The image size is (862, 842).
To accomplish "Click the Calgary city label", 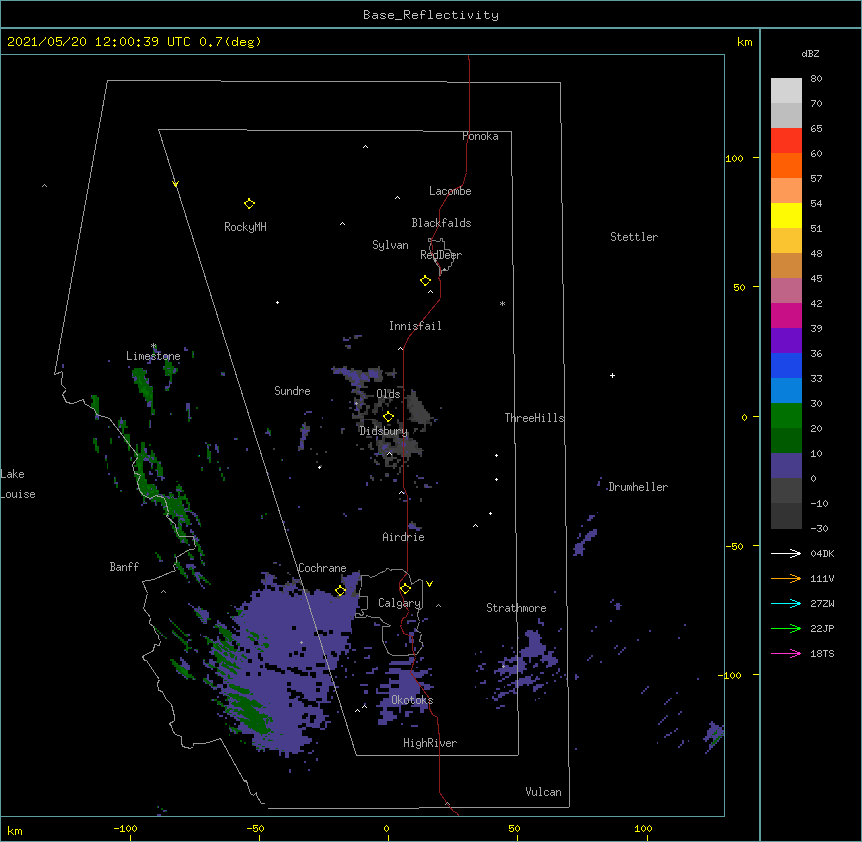I will [400, 603].
